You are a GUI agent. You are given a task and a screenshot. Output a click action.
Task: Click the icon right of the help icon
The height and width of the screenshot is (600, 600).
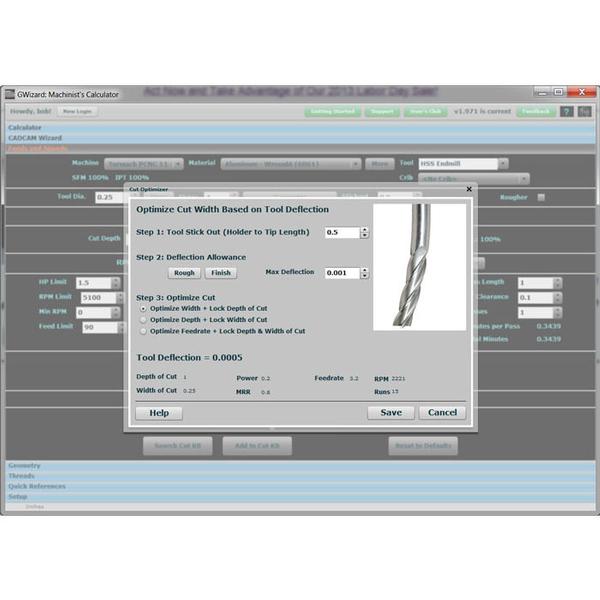[584, 112]
